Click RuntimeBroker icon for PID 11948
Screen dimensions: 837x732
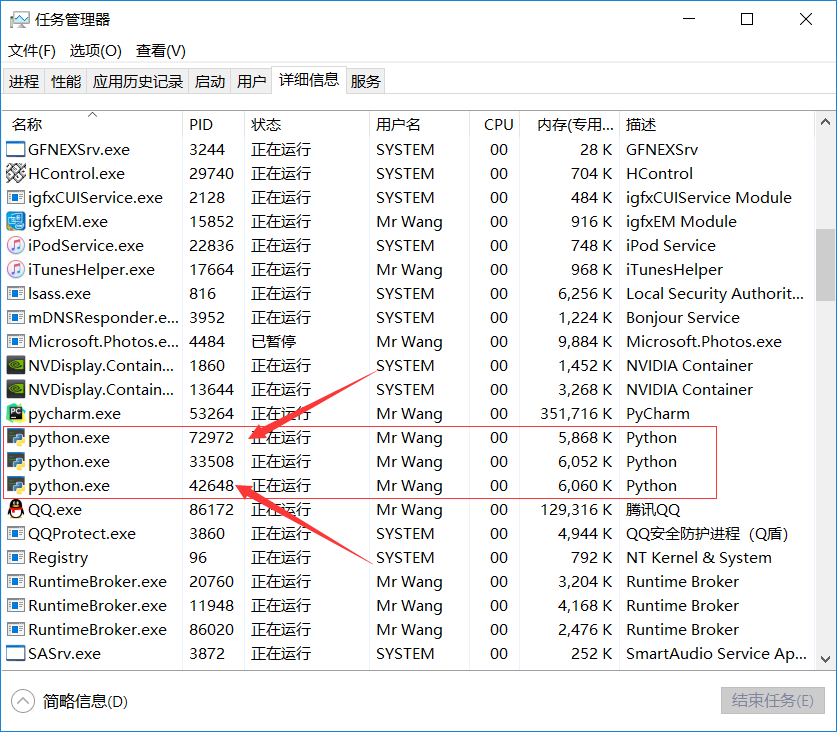15,605
